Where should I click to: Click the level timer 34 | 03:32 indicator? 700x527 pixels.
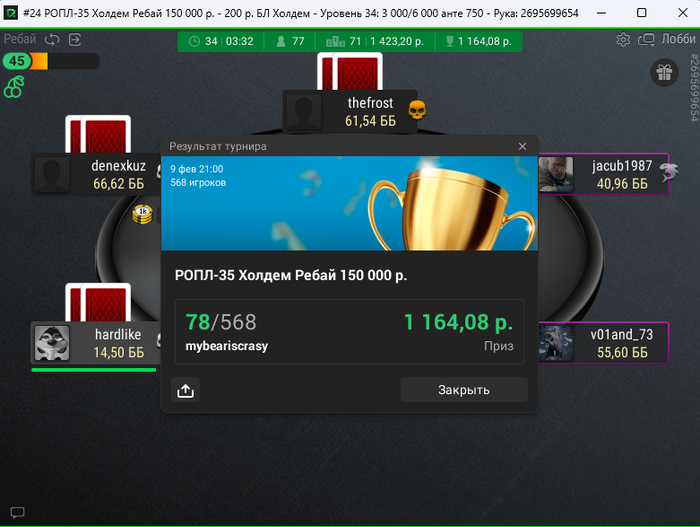point(221,42)
